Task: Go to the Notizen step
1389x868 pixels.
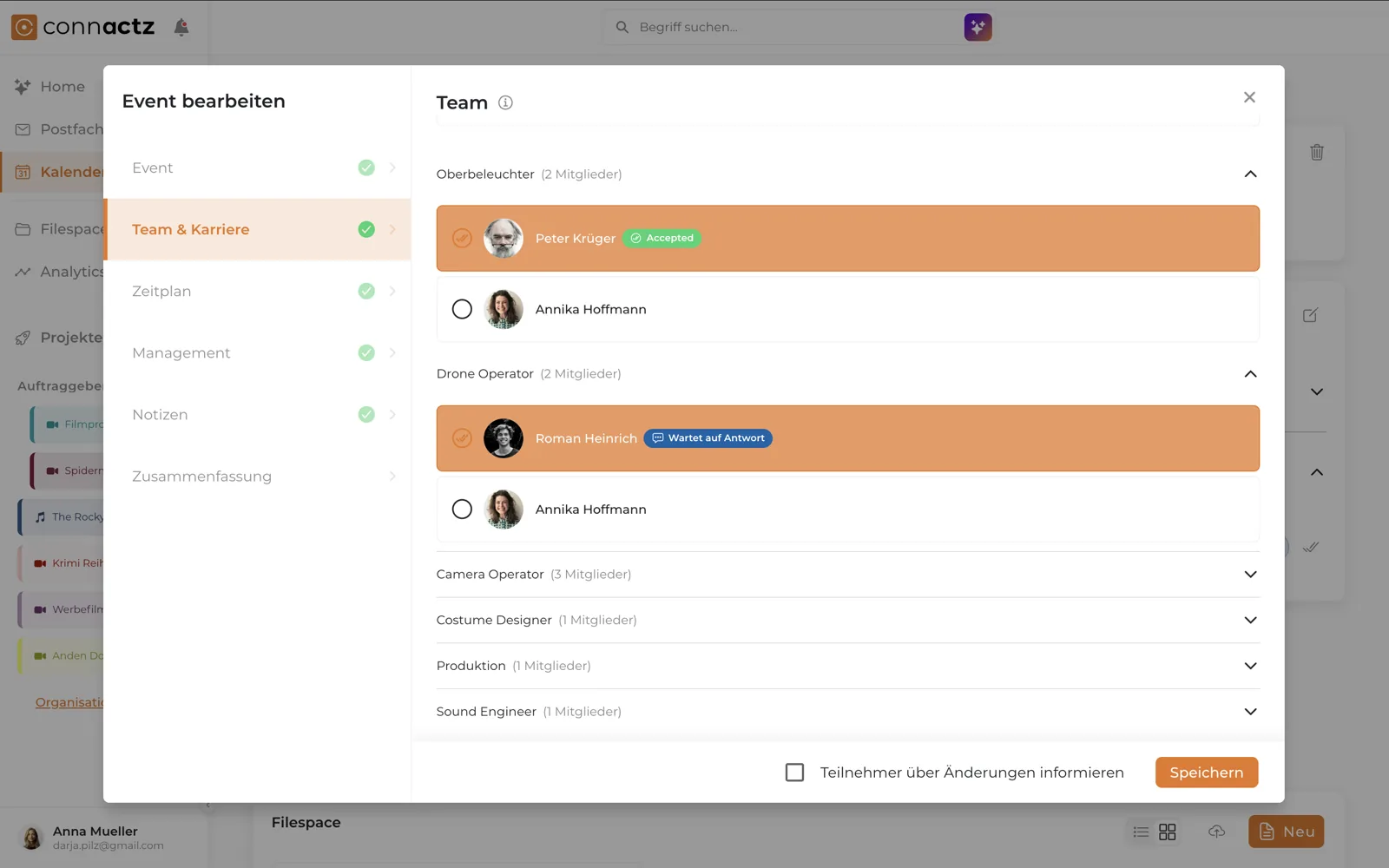Action: 258,414
